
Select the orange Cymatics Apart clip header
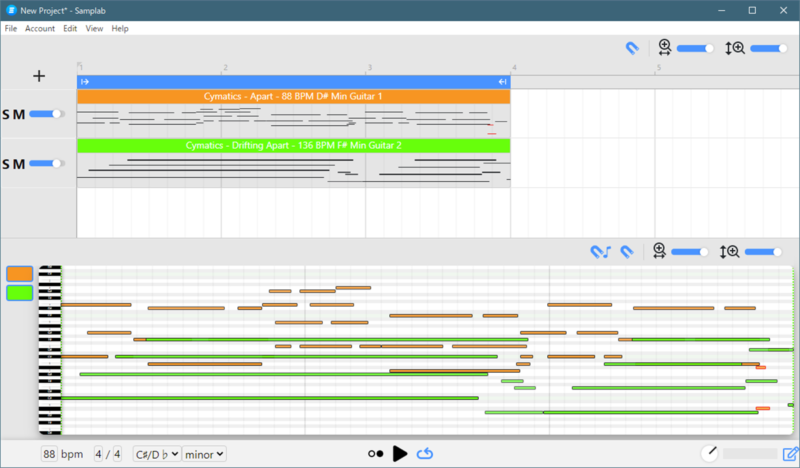293,97
